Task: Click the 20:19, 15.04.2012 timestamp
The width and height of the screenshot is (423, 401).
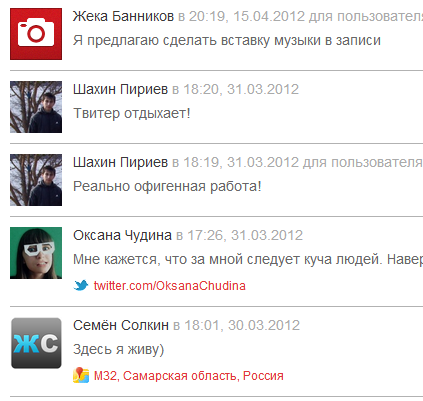Action: pyautogui.click(x=247, y=16)
